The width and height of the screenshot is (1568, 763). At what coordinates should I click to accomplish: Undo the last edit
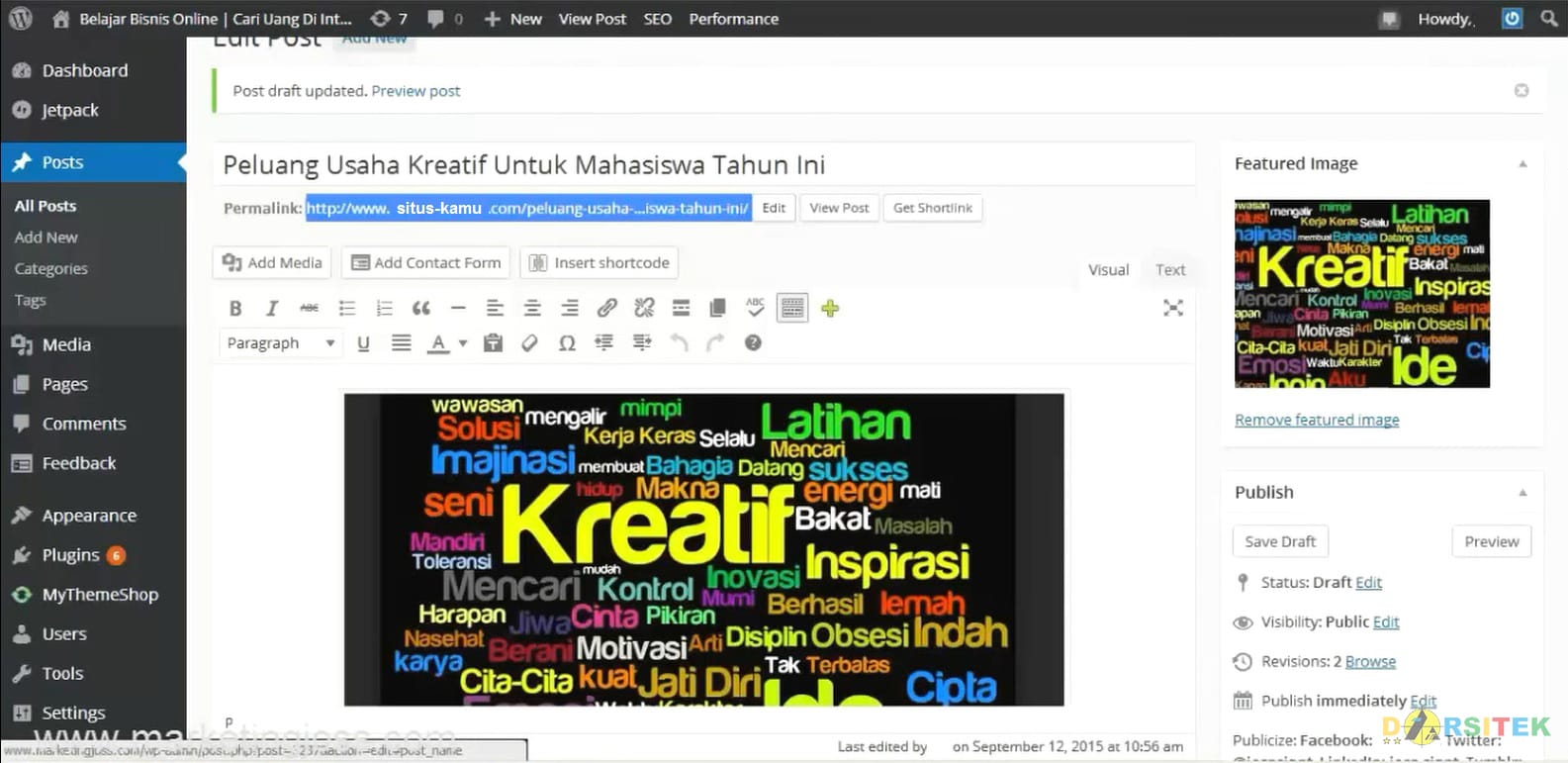click(679, 343)
